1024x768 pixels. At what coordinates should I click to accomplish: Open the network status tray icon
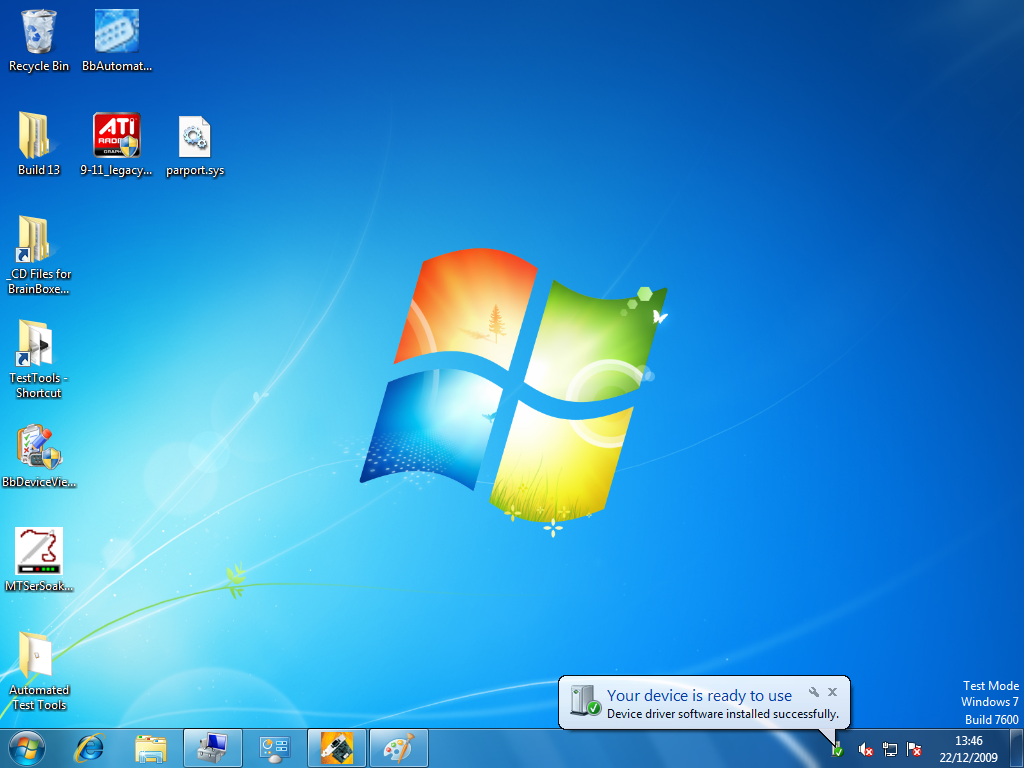coord(889,749)
